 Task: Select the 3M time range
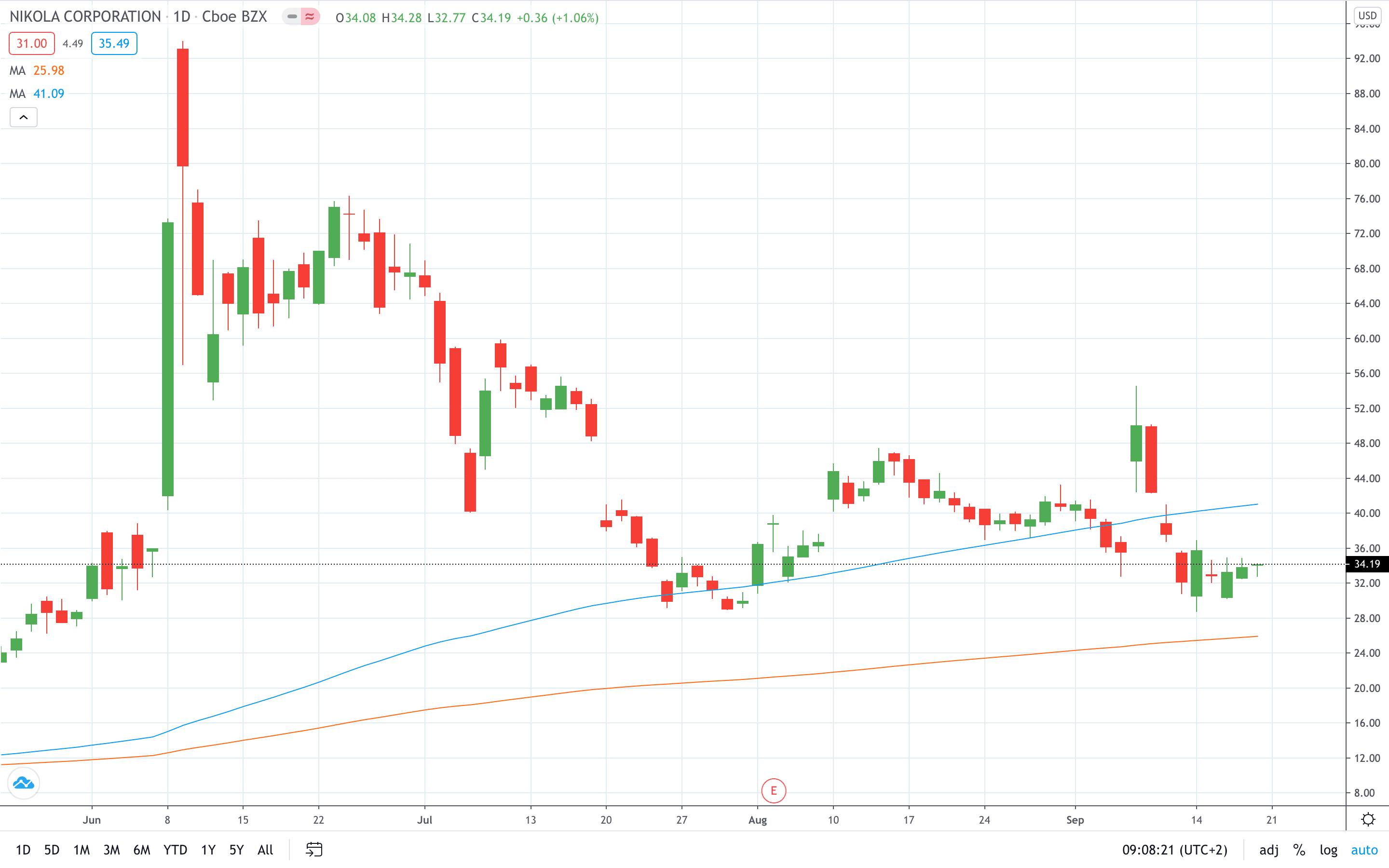coord(111,850)
